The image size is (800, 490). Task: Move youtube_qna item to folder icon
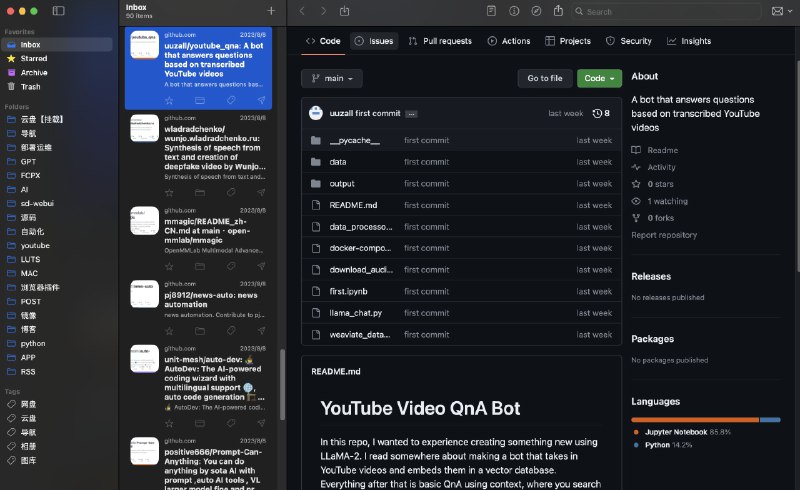(x=200, y=100)
